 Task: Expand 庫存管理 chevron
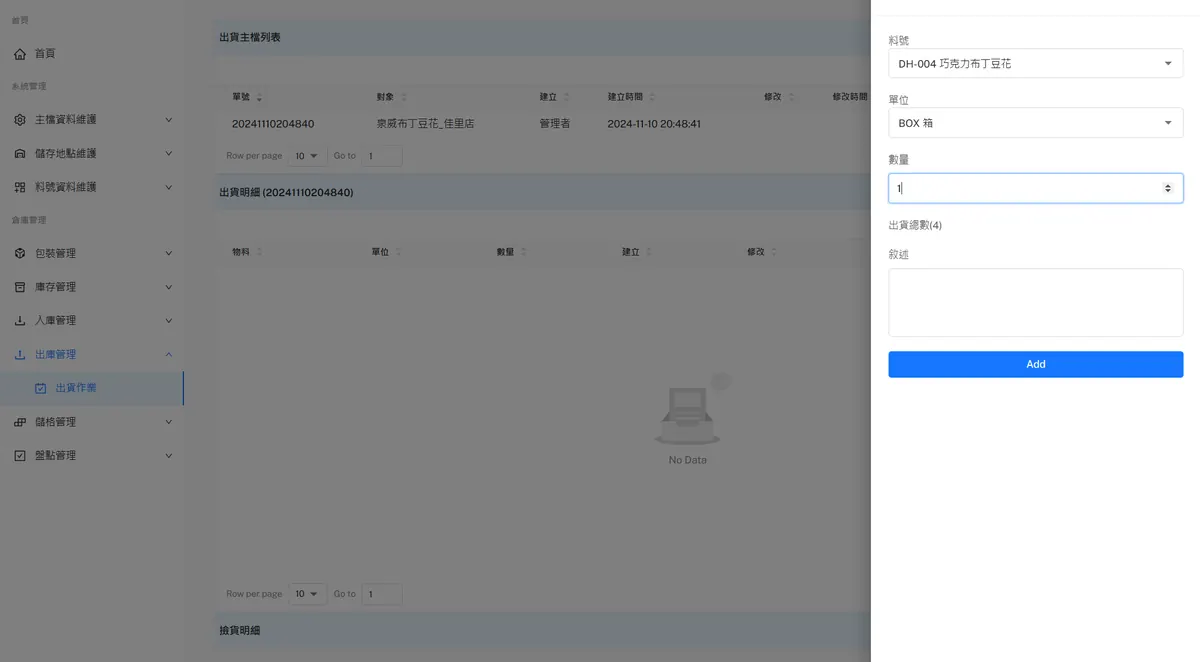[x=168, y=287]
